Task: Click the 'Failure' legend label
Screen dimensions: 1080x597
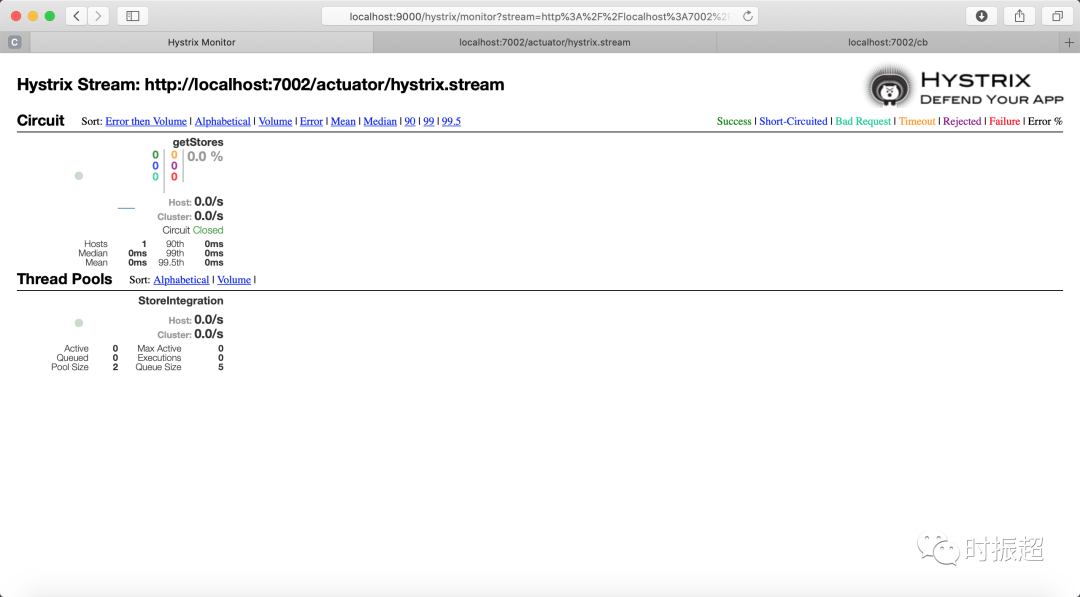Action: (x=1004, y=121)
